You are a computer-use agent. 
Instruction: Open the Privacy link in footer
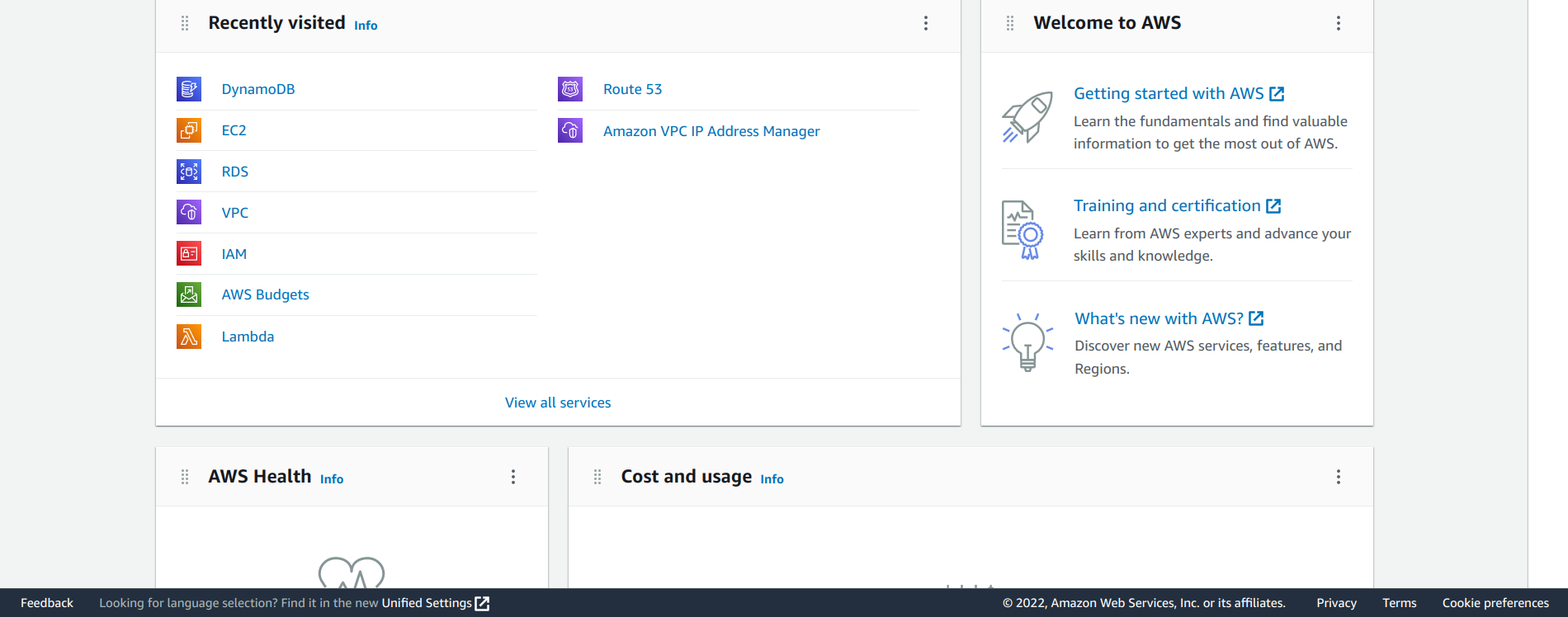(1337, 603)
